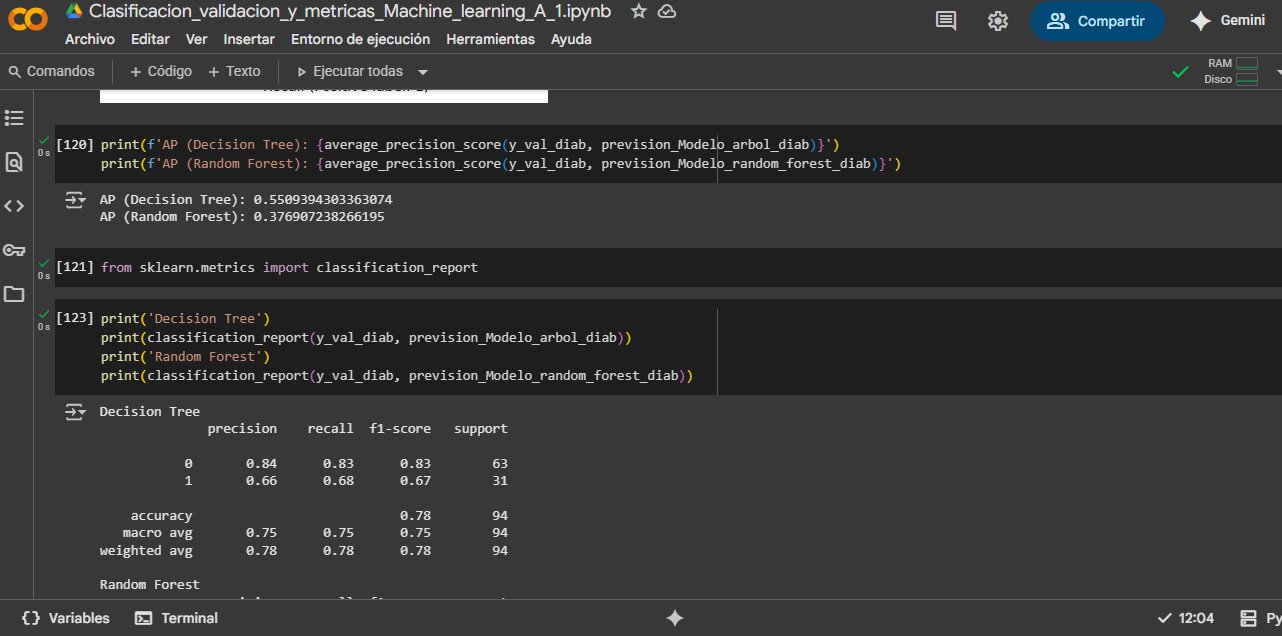
Task: Star the notebook with the star icon
Action: pos(640,11)
